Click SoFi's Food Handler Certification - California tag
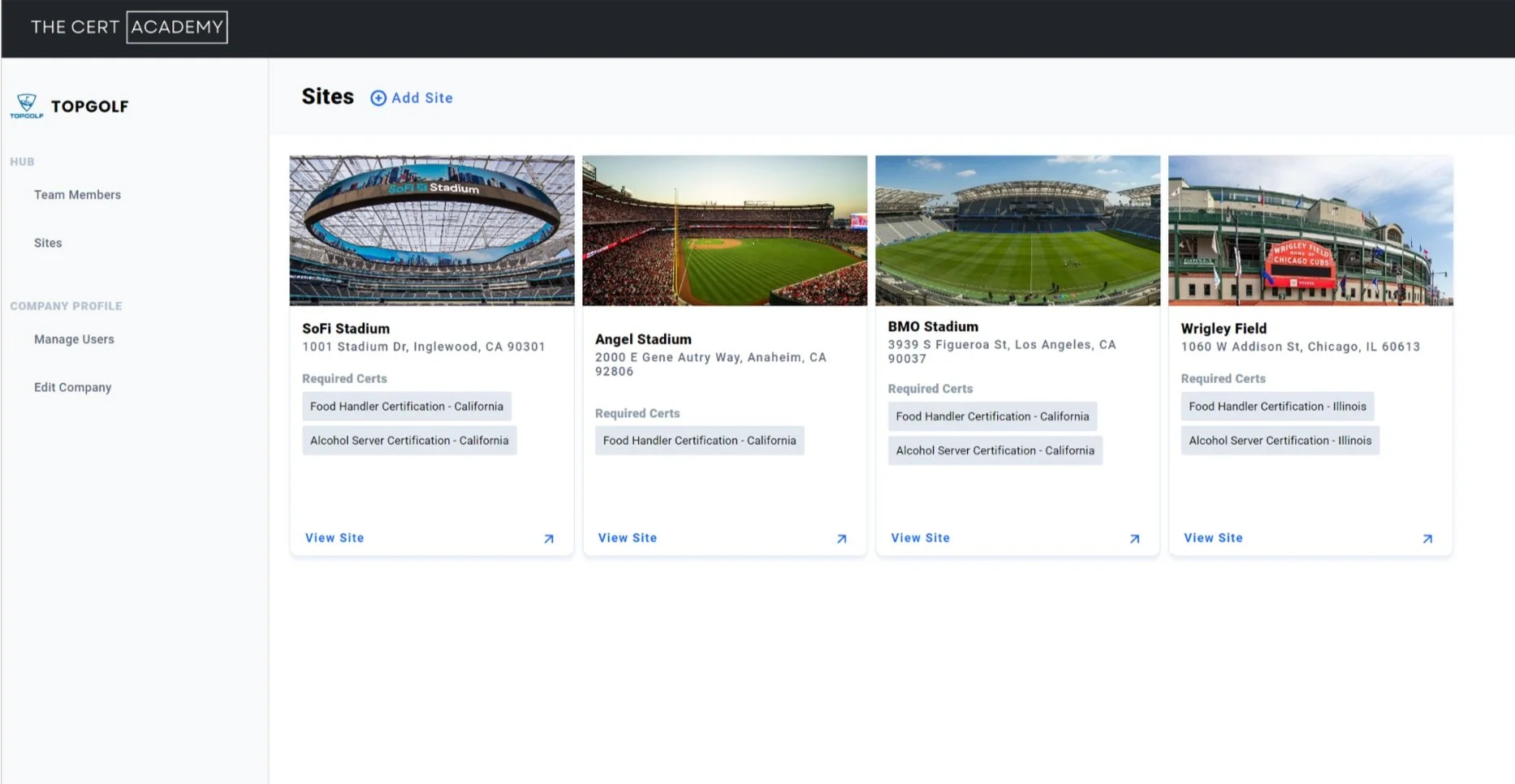The image size is (1515, 784). [x=407, y=407]
